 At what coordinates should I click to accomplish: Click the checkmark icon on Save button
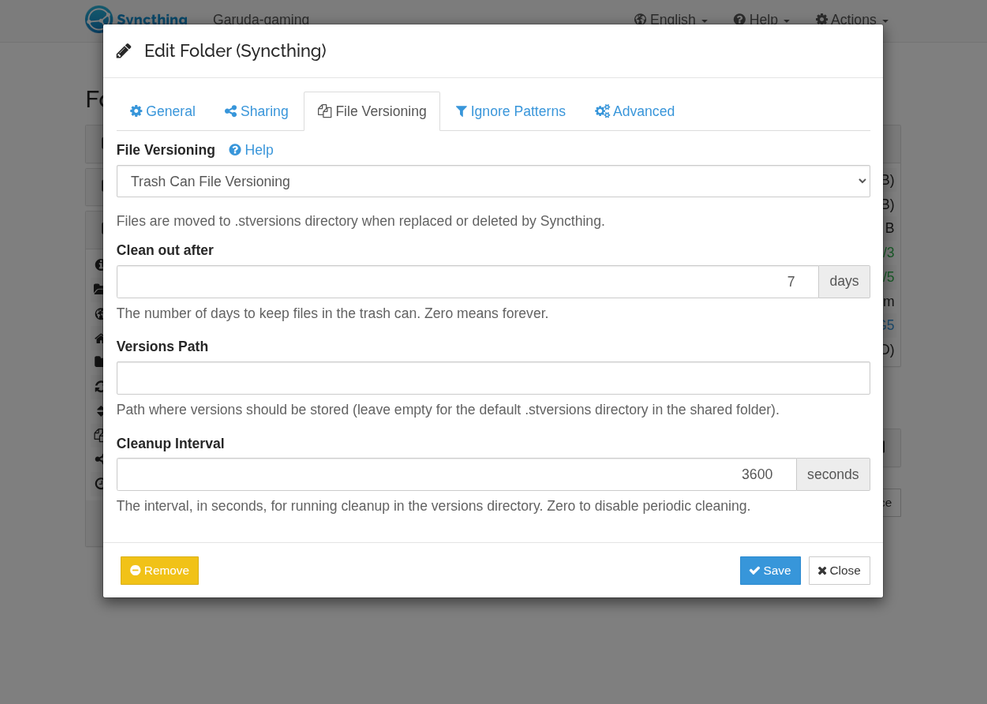coord(755,571)
